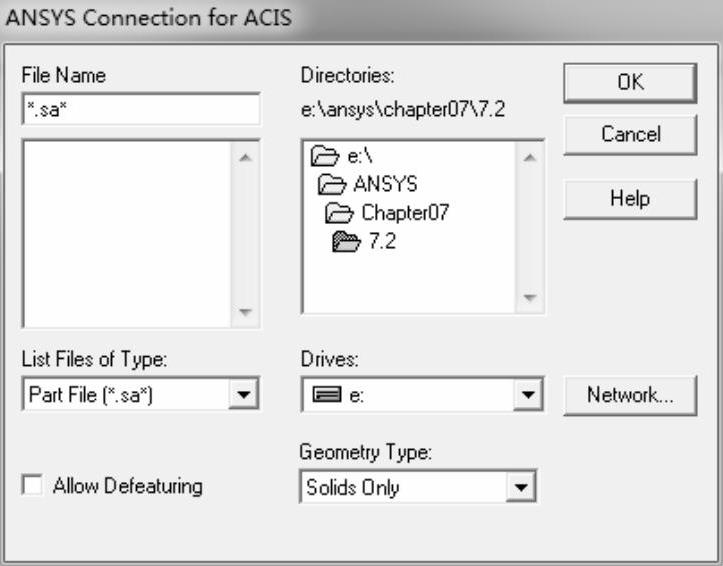Open Help for this dialog
The width and height of the screenshot is (723, 566).
point(630,198)
